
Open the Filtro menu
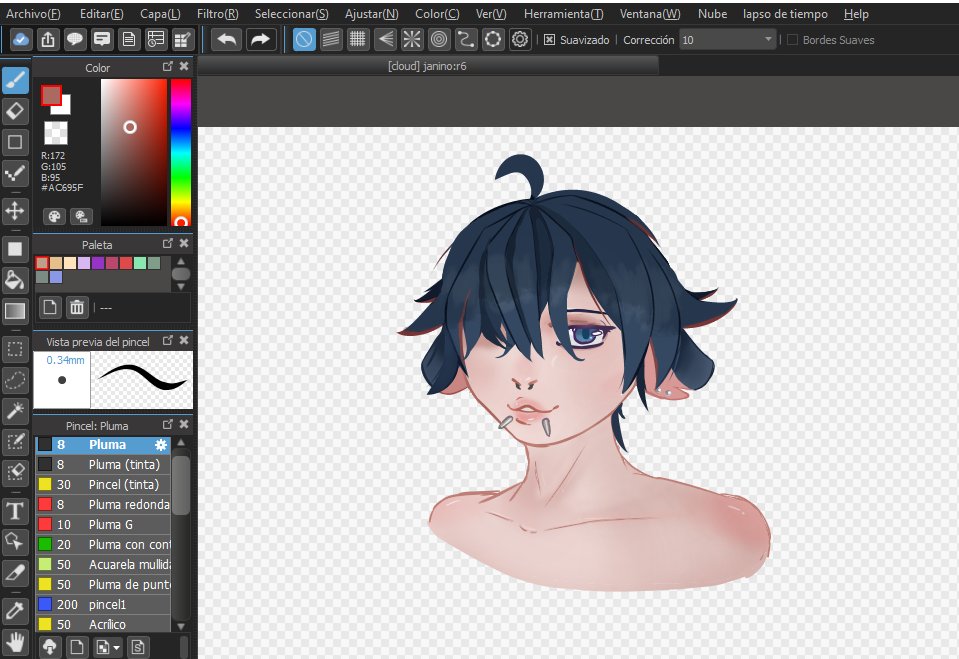(218, 13)
